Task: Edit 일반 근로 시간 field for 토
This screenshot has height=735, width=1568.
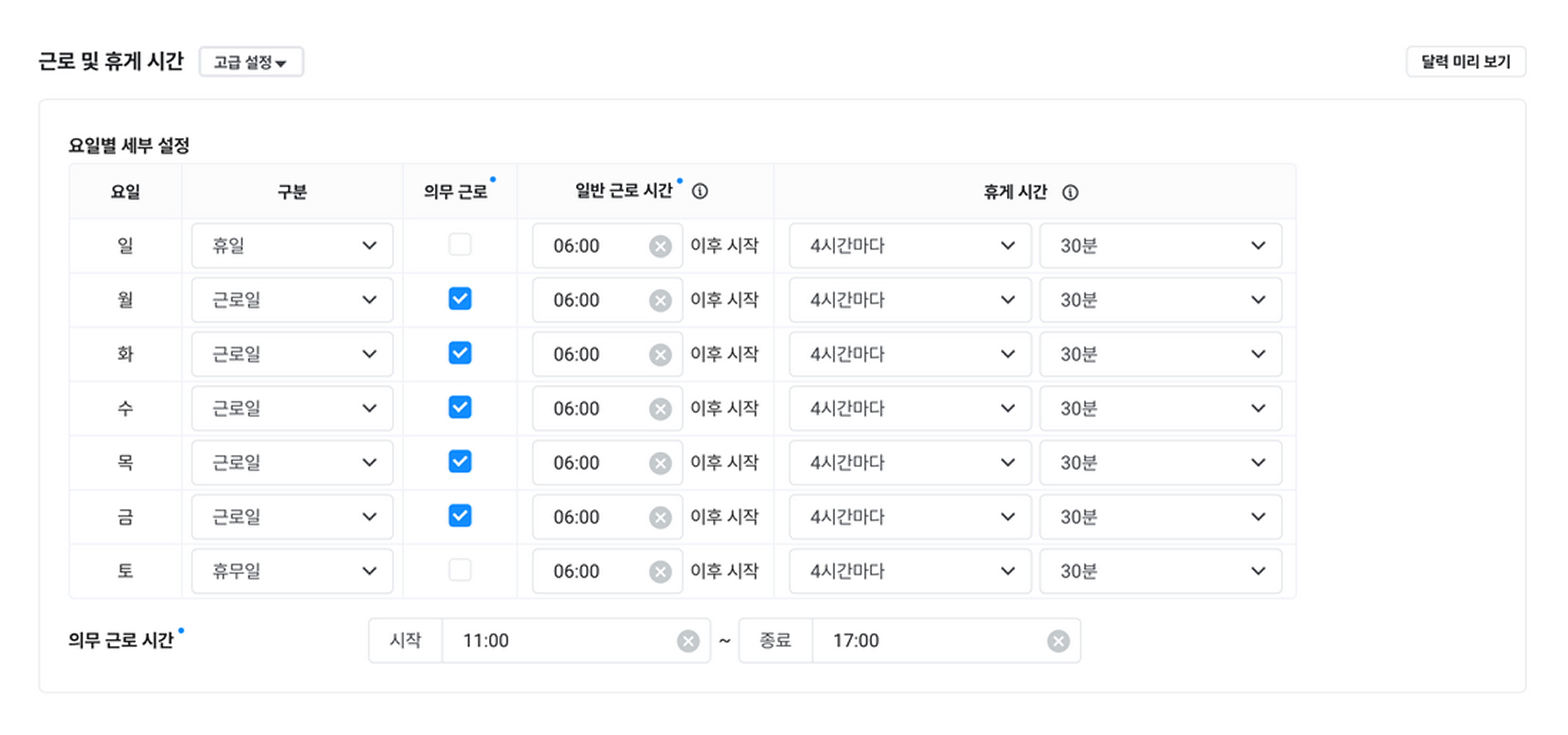Action: click(607, 571)
